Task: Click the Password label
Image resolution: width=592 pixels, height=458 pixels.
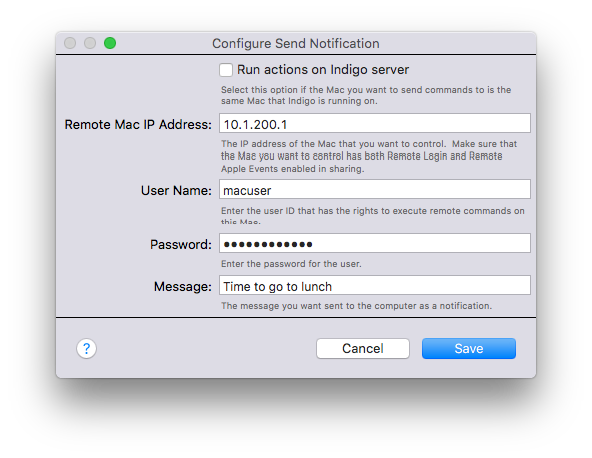Action: point(181,245)
